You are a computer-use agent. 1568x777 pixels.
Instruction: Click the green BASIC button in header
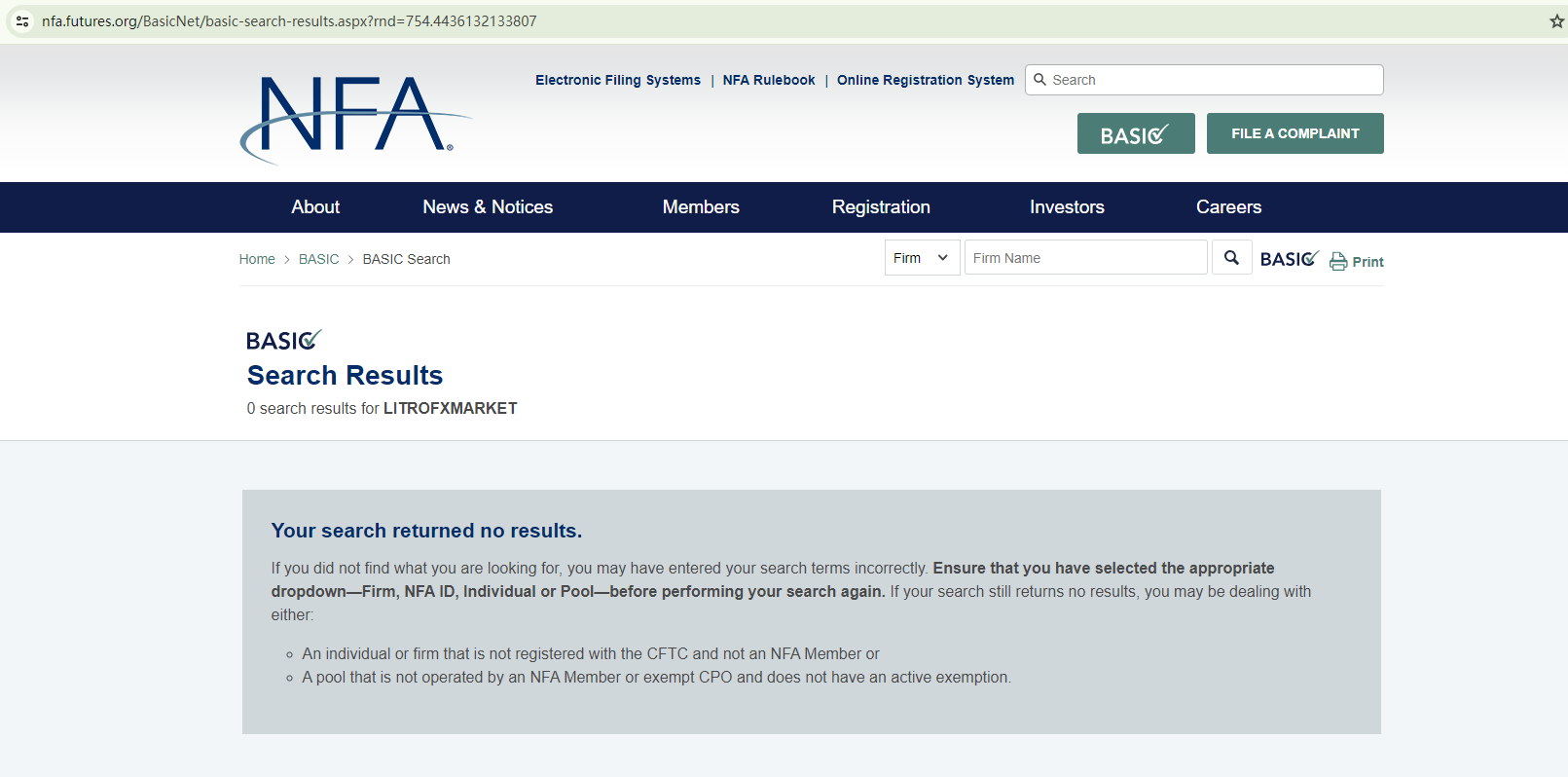click(x=1135, y=134)
